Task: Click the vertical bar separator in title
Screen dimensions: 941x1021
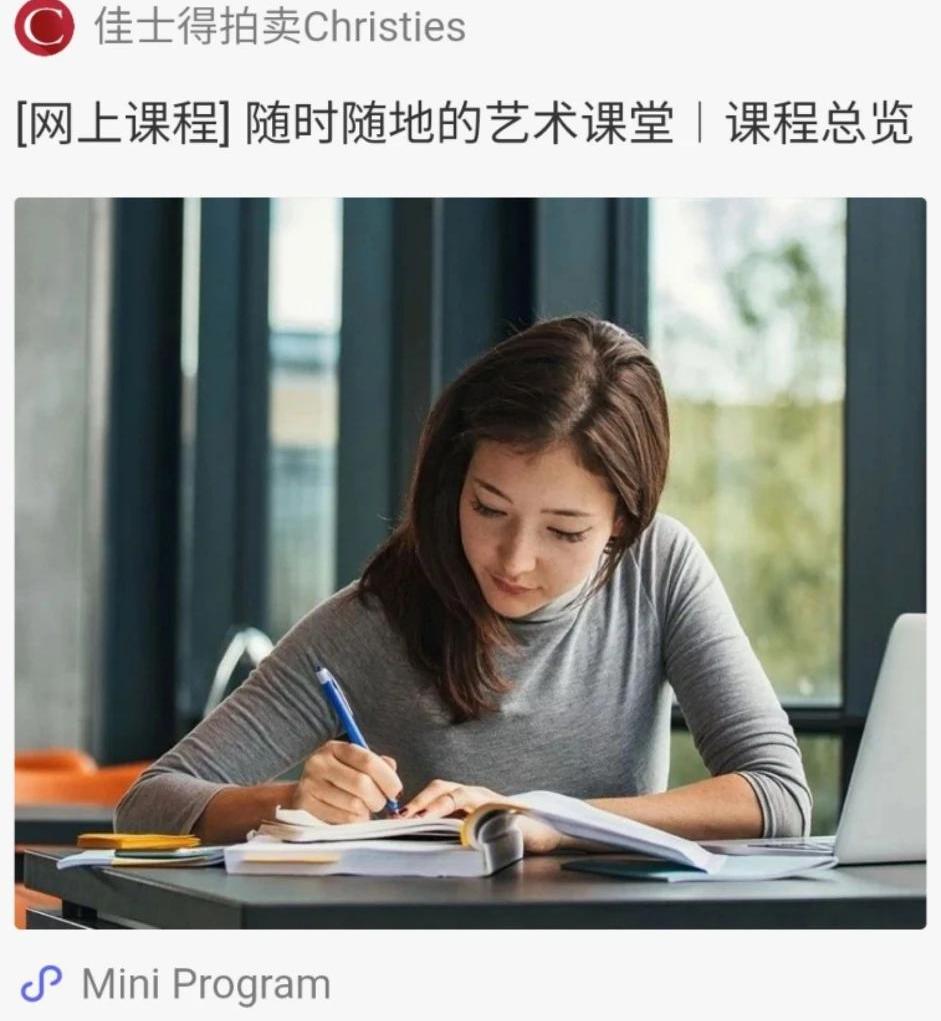Action: 700,123
